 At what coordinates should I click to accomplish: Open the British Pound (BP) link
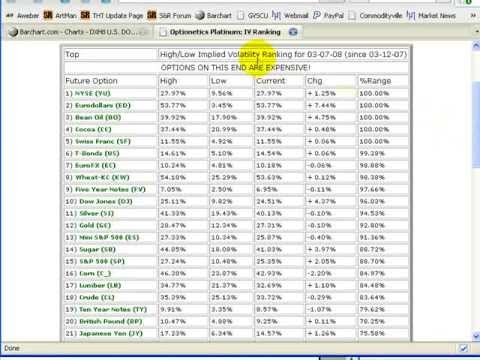[x=111, y=322]
